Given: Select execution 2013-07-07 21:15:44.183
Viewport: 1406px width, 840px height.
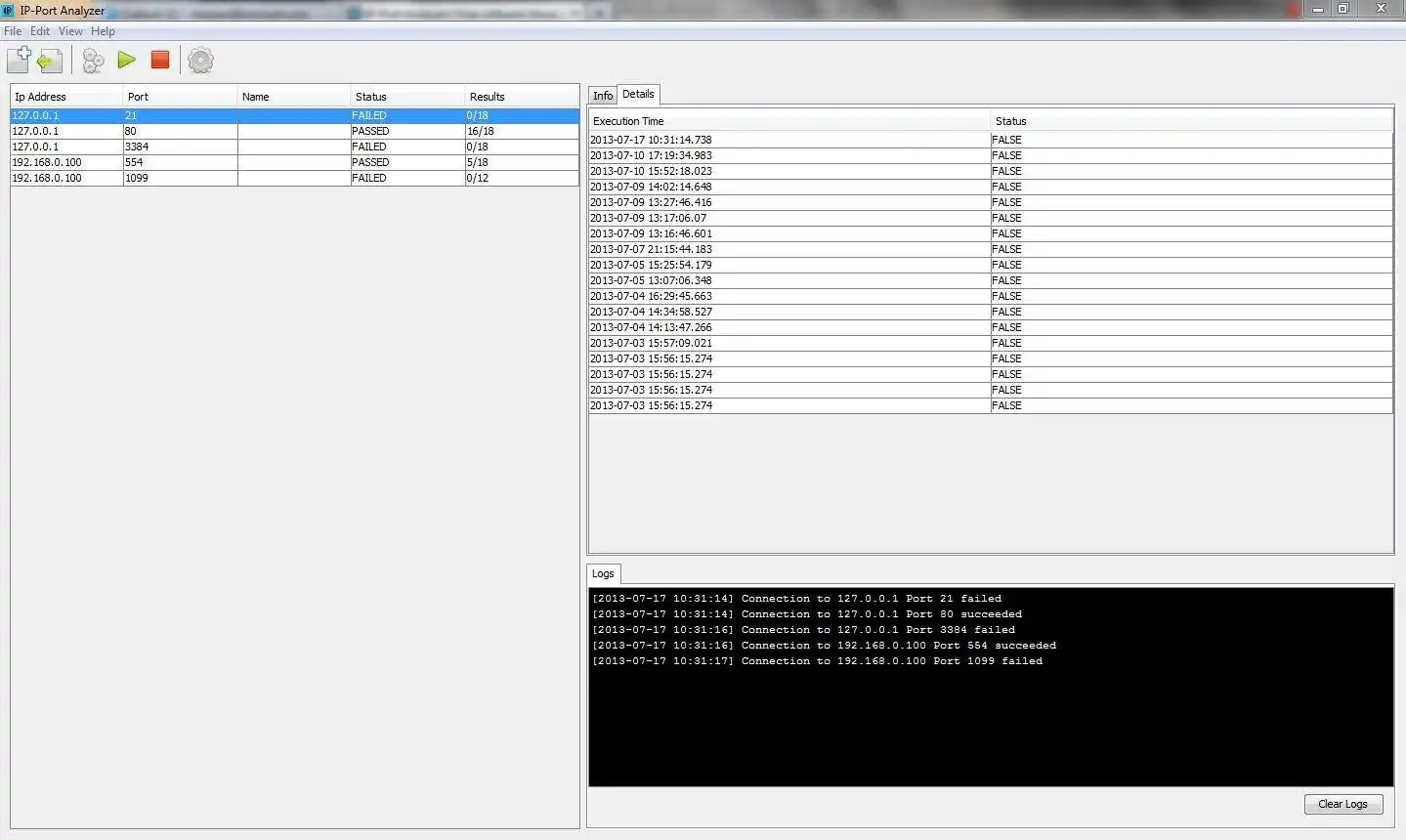Looking at the screenshot, I should tap(991, 249).
